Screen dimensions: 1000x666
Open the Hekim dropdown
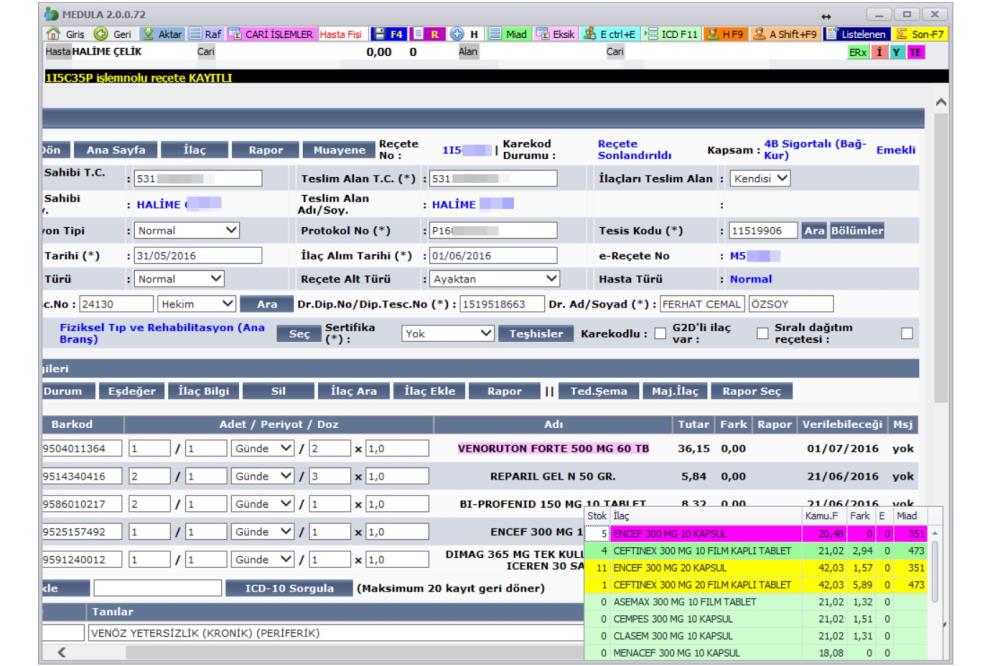[196, 304]
